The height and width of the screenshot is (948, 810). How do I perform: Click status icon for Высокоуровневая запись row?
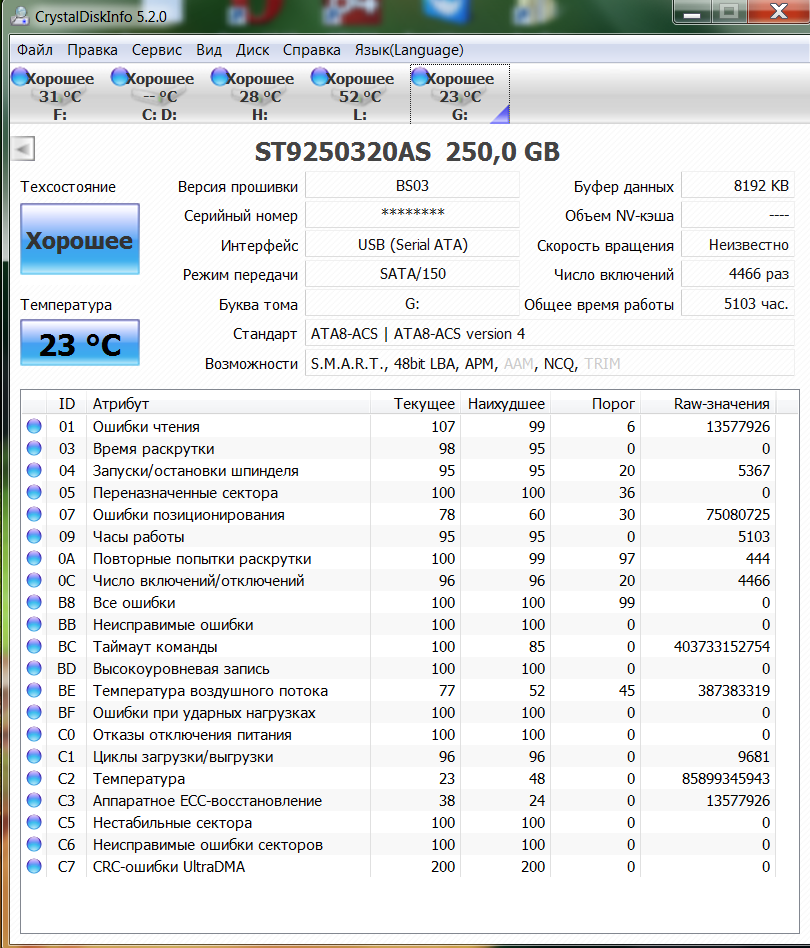click(34, 668)
